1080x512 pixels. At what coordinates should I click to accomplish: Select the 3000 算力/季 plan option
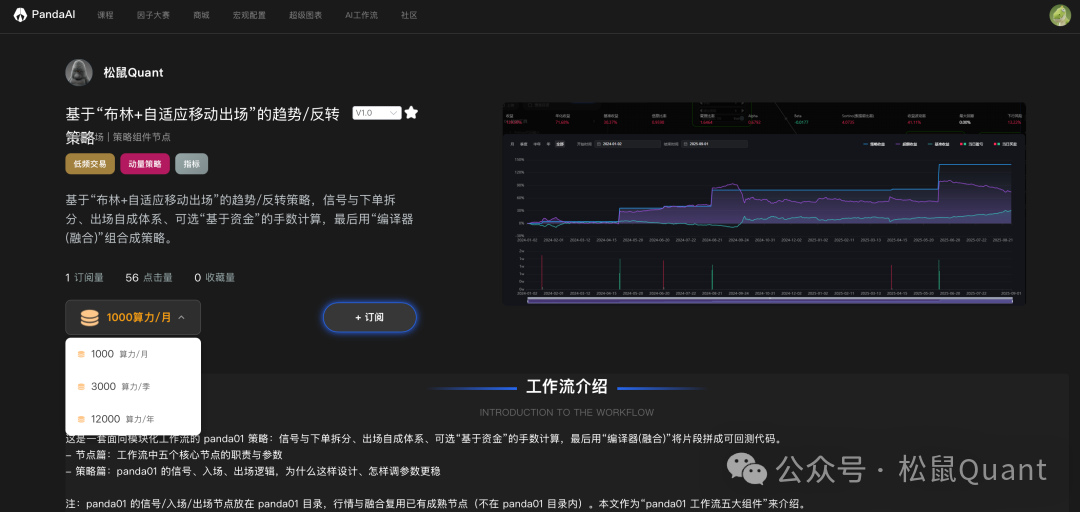[133, 387]
